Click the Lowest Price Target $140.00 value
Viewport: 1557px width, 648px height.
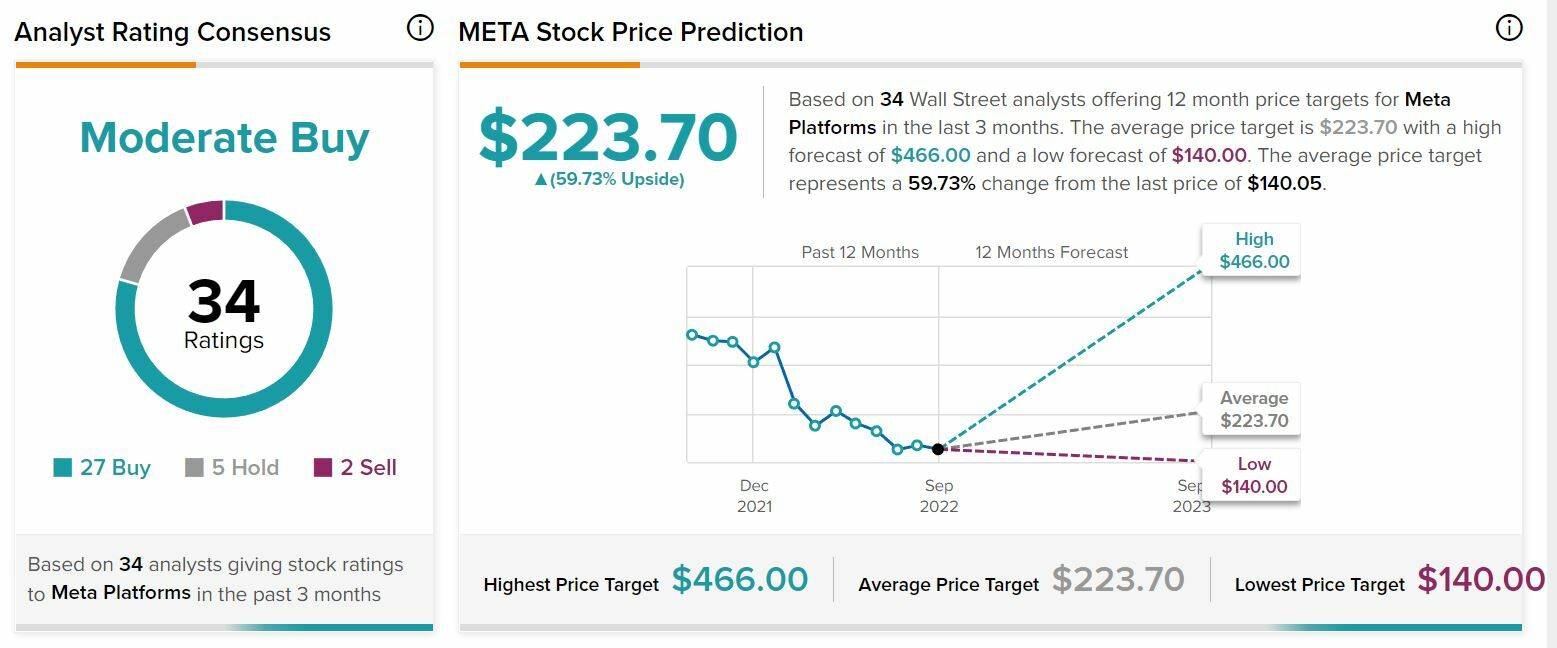tap(1481, 580)
